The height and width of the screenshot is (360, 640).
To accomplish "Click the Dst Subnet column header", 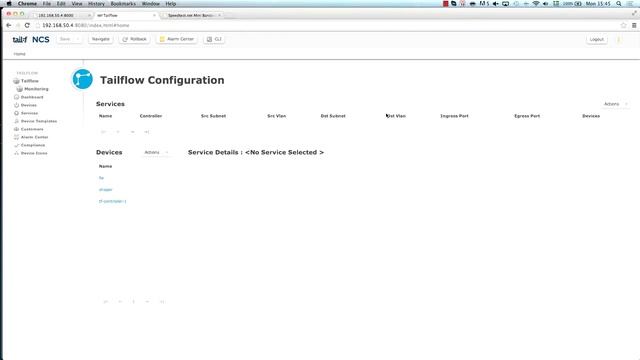I will [x=333, y=116].
